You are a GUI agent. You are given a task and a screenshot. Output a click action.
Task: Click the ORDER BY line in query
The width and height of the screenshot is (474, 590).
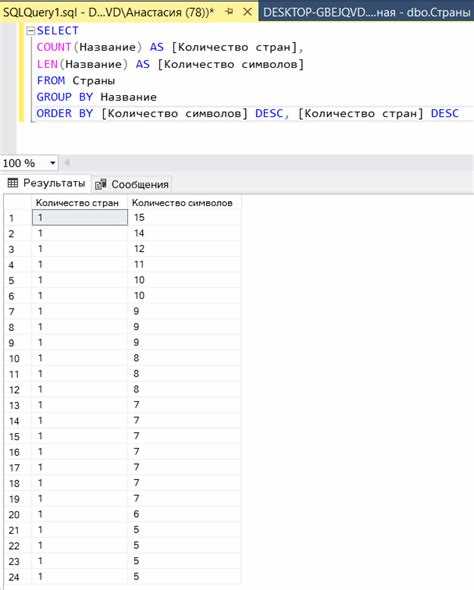click(248, 113)
